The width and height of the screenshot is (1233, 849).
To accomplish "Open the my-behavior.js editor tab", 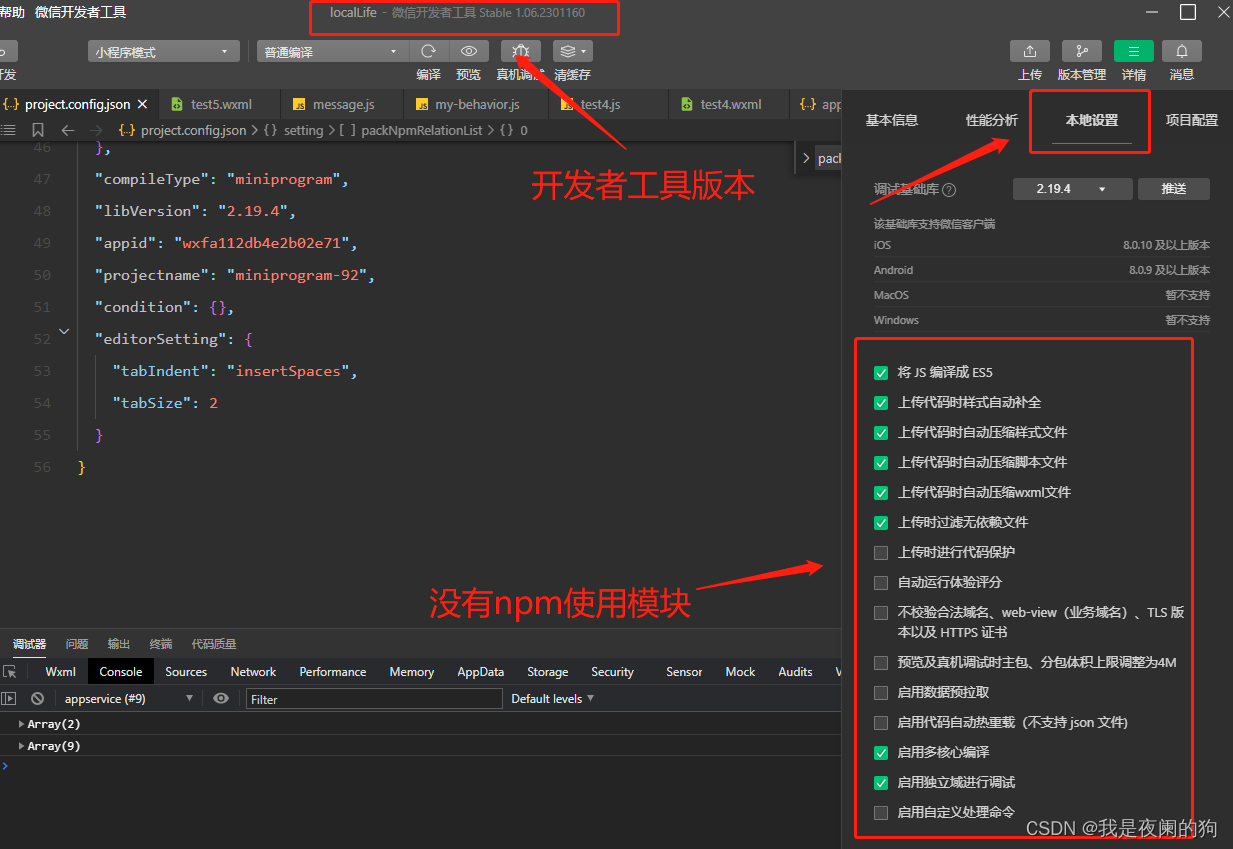I will tap(477, 104).
